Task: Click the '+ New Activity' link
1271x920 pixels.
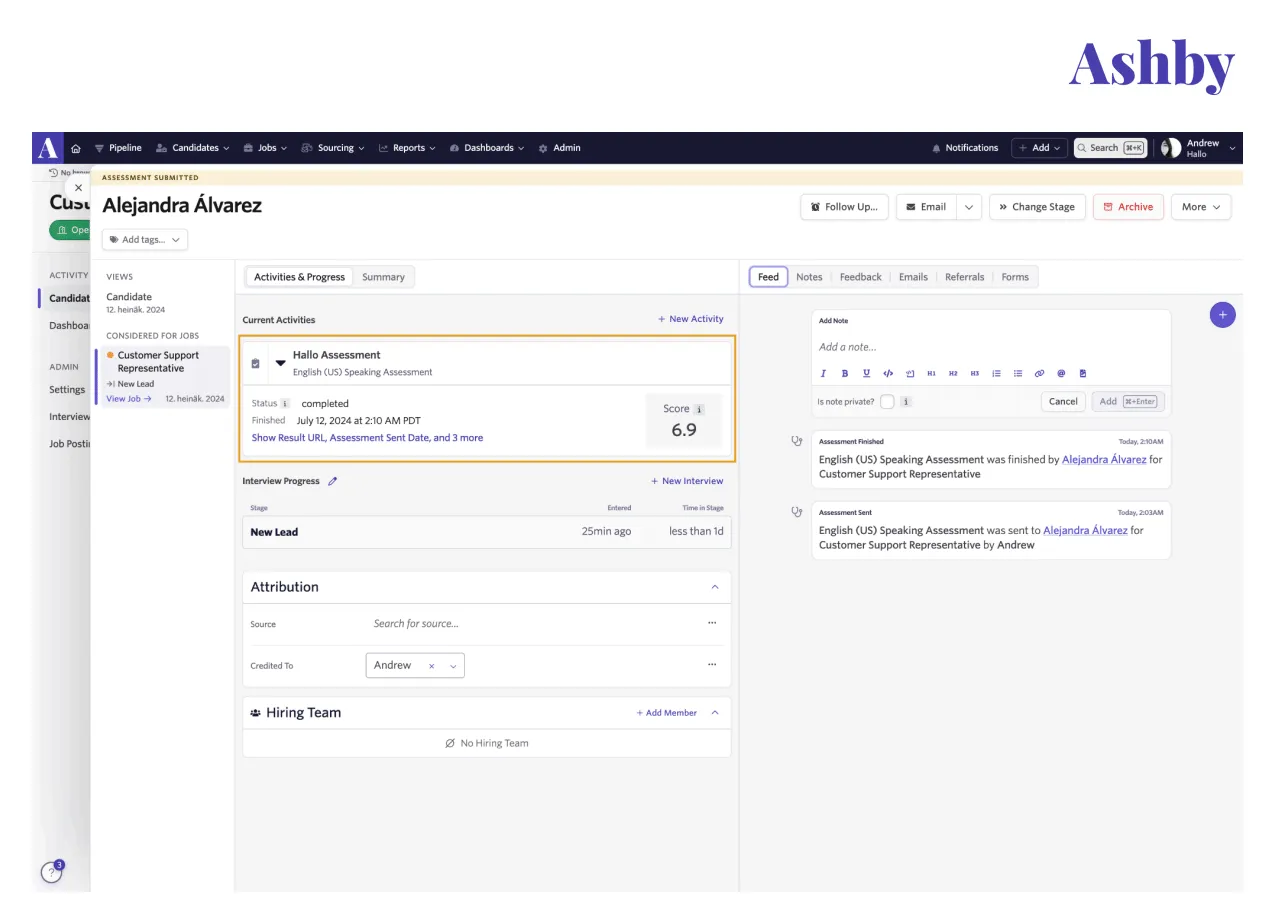Action: (691, 319)
